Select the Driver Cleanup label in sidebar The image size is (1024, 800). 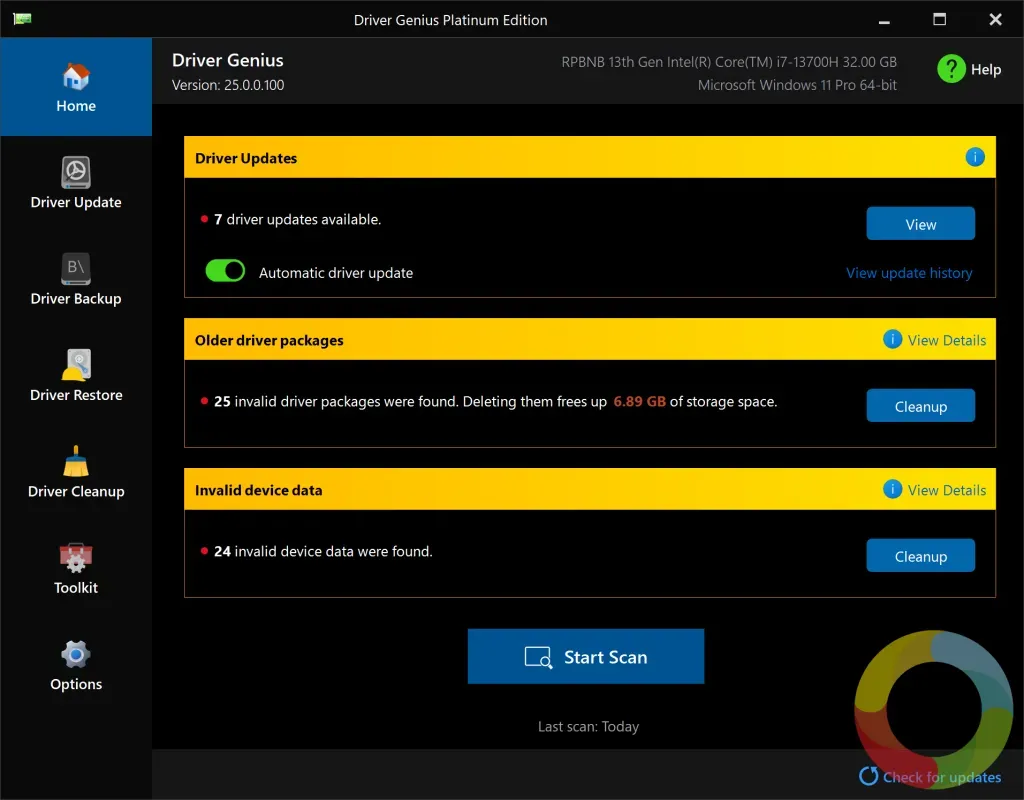point(76,491)
